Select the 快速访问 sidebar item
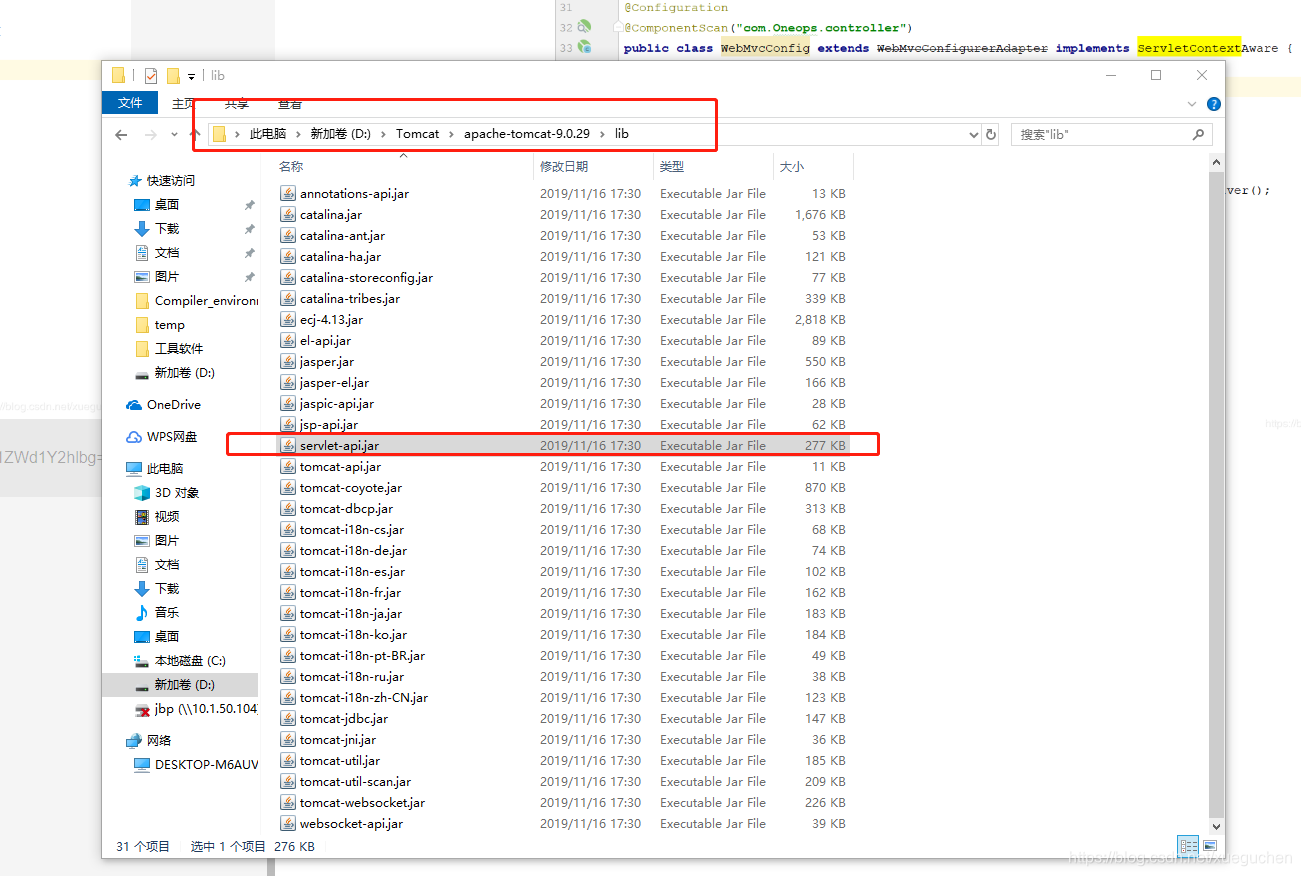 click(x=171, y=181)
